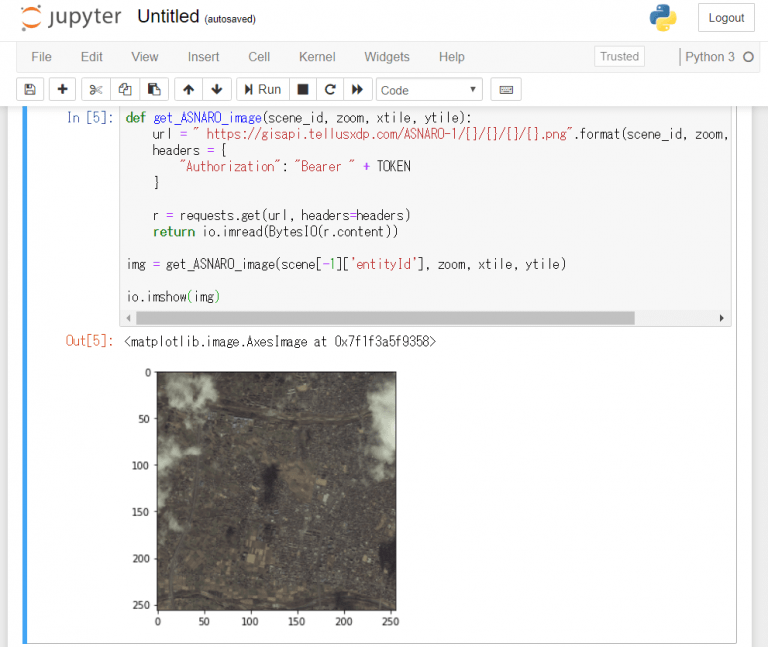The image size is (768, 647).
Task: Open the command palette keyboard icon
Action: click(506, 90)
